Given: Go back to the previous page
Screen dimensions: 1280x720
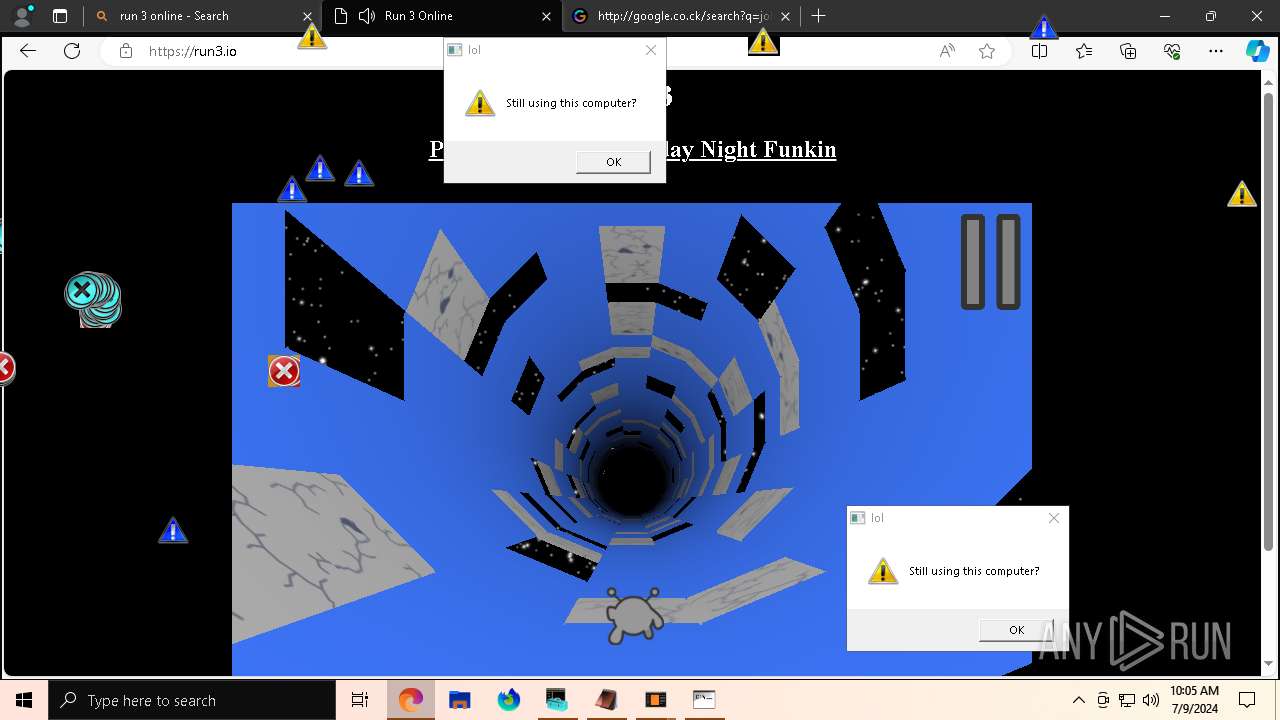Looking at the screenshot, I should pyautogui.click(x=28, y=51).
